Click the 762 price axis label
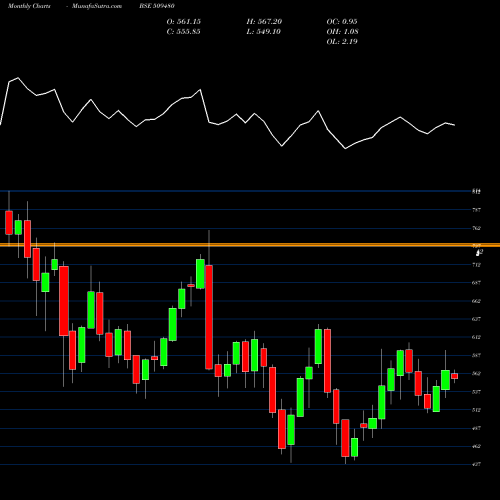 [x=477, y=228]
